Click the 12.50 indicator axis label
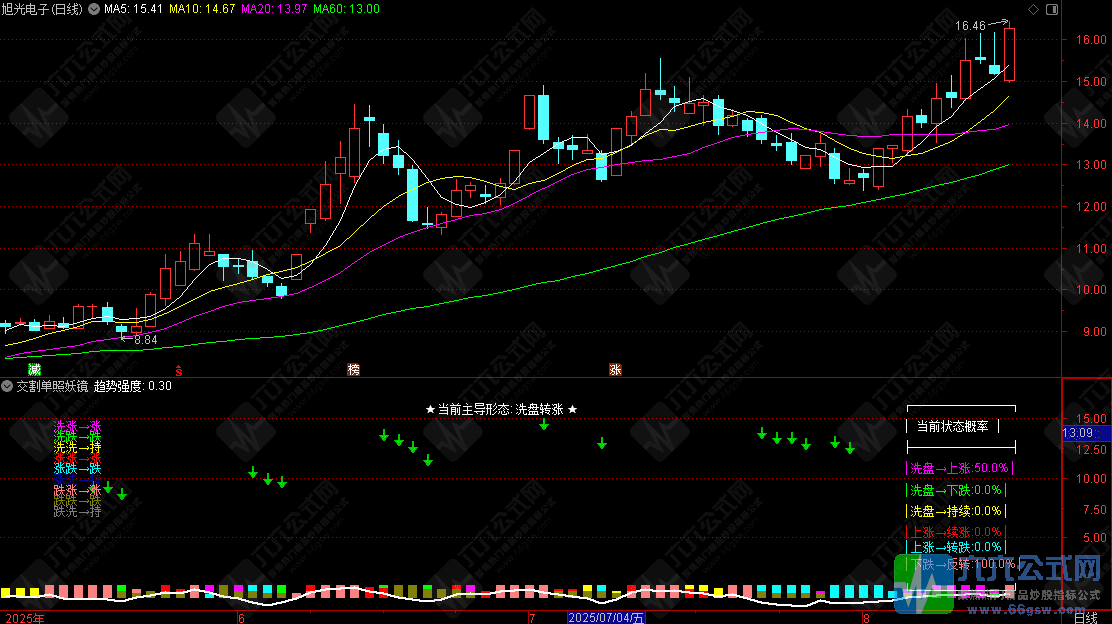 1091,450
